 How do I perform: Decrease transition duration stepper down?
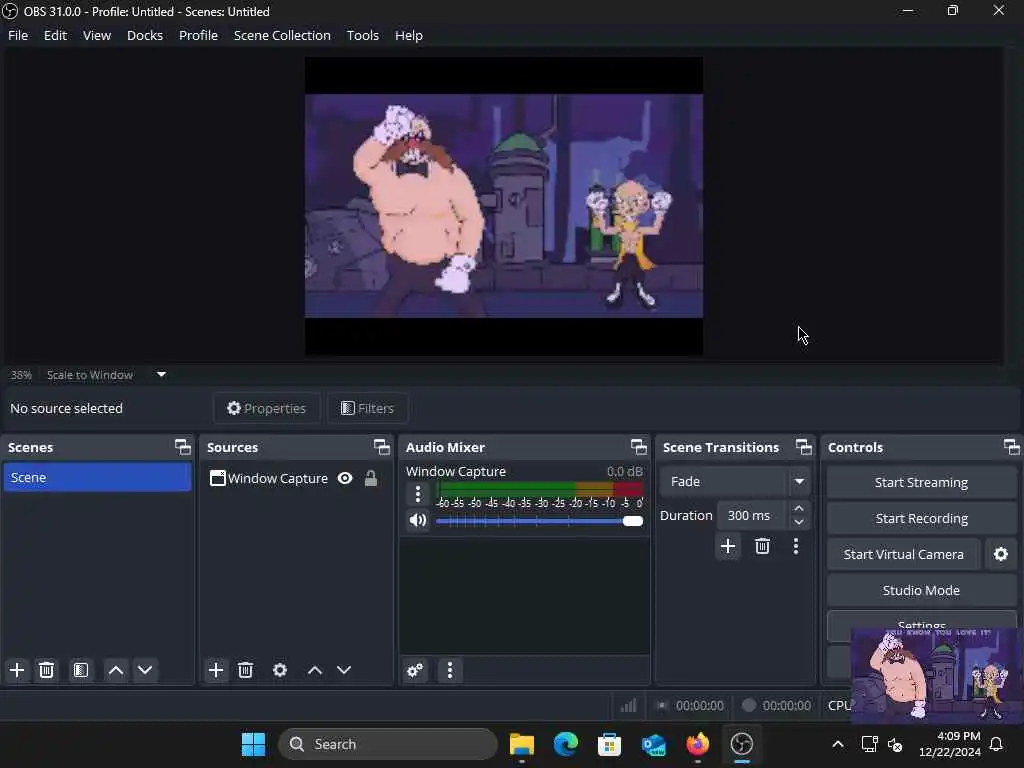tap(799, 522)
